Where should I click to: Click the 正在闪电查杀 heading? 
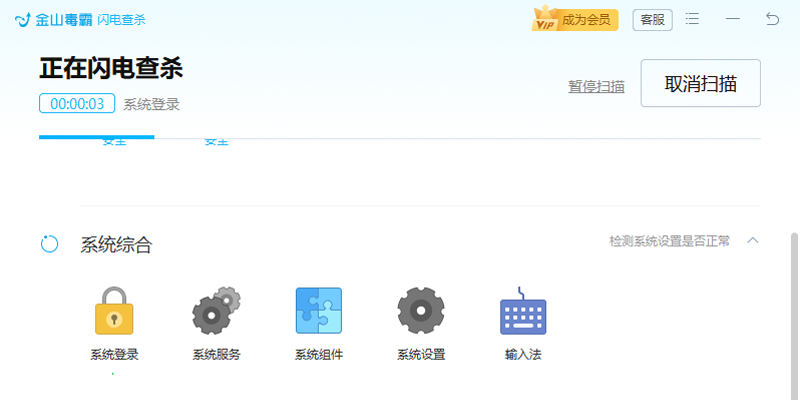[111, 68]
